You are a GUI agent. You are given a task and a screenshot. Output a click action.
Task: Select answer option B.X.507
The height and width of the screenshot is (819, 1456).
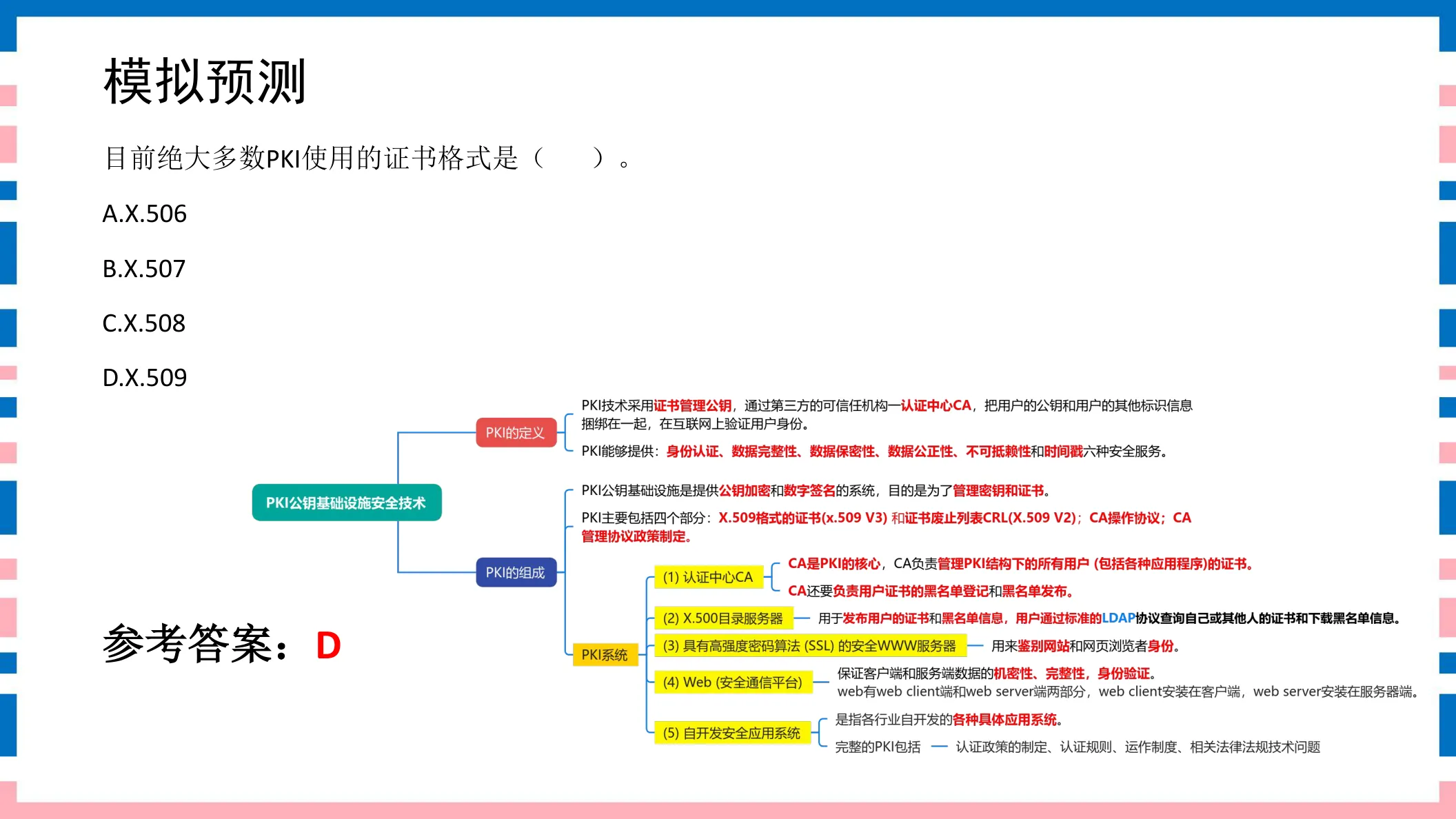144,268
